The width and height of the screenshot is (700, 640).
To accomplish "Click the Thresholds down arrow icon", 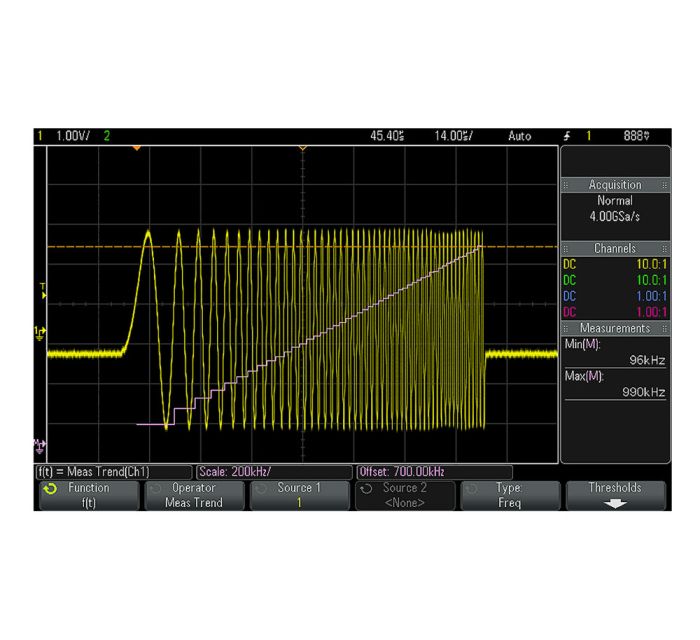I will coord(615,503).
